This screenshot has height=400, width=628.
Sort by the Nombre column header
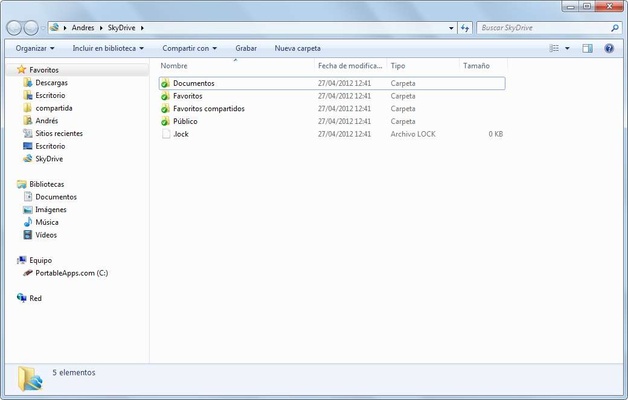pyautogui.click(x=236, y=66)
